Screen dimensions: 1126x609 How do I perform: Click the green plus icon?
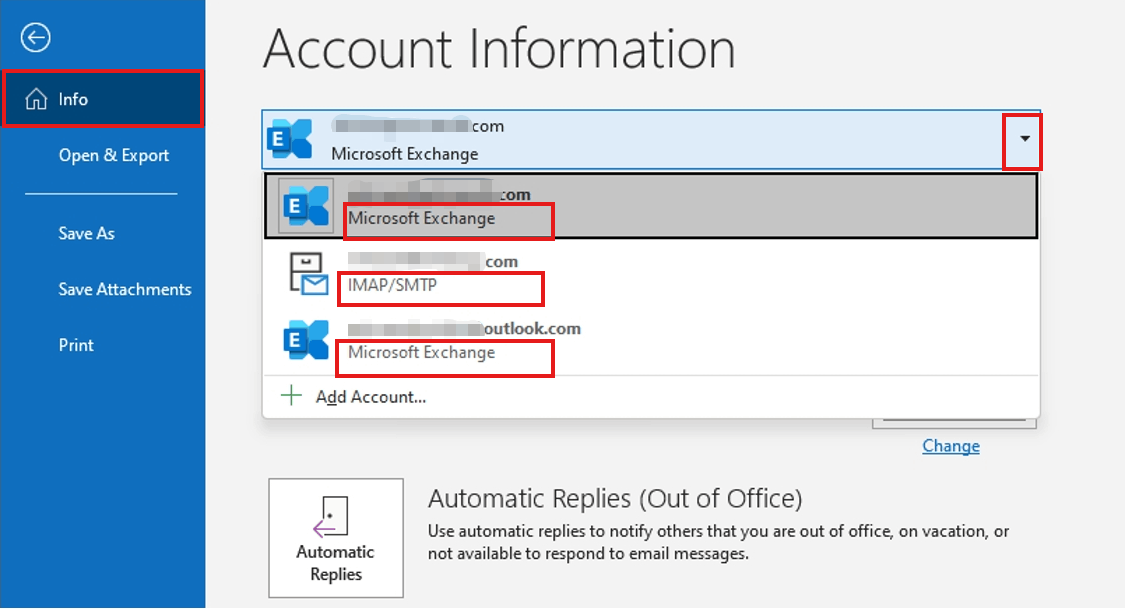291,395
